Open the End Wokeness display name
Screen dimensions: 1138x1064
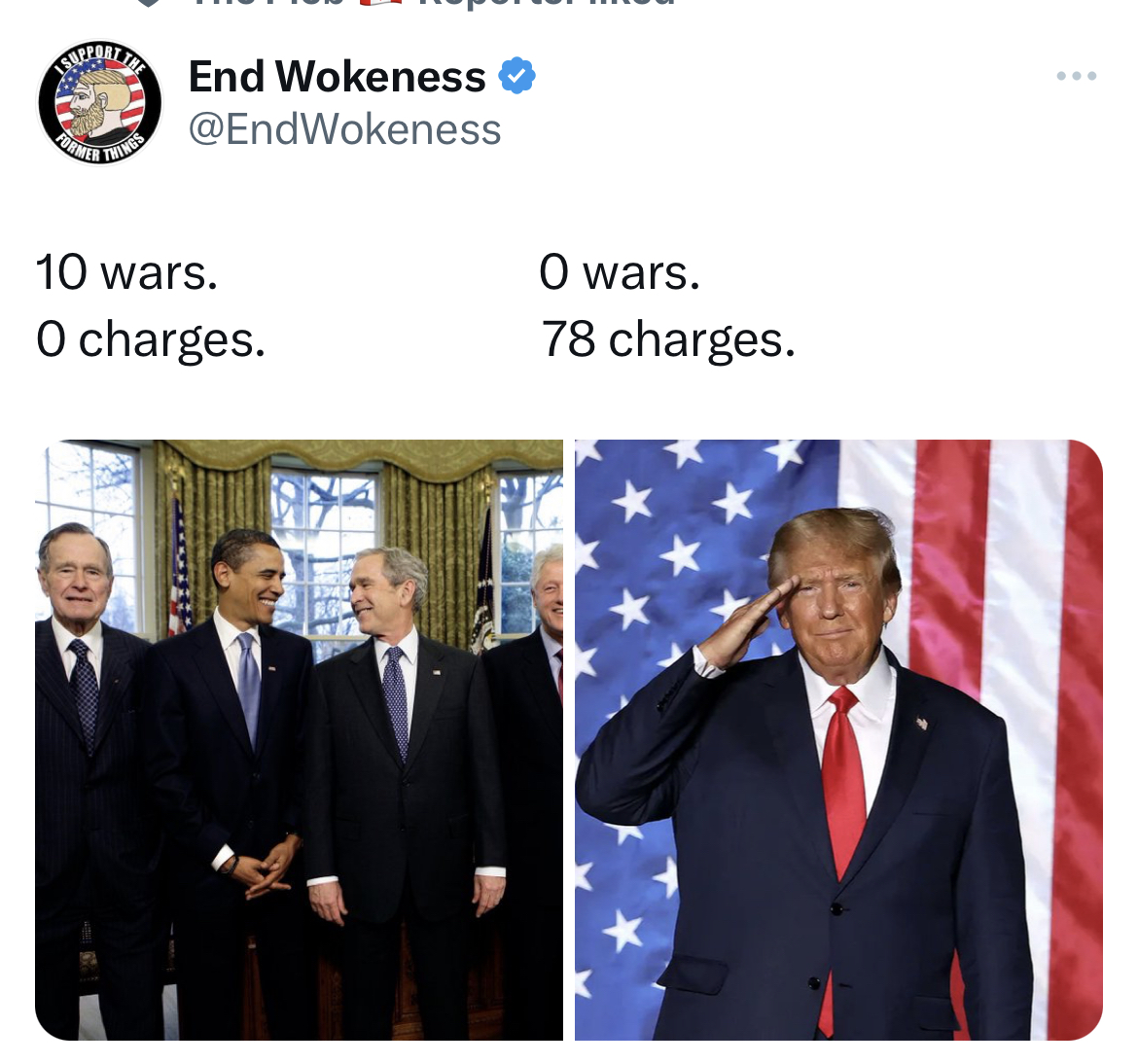pyautogui.click(x=337, y=76)
